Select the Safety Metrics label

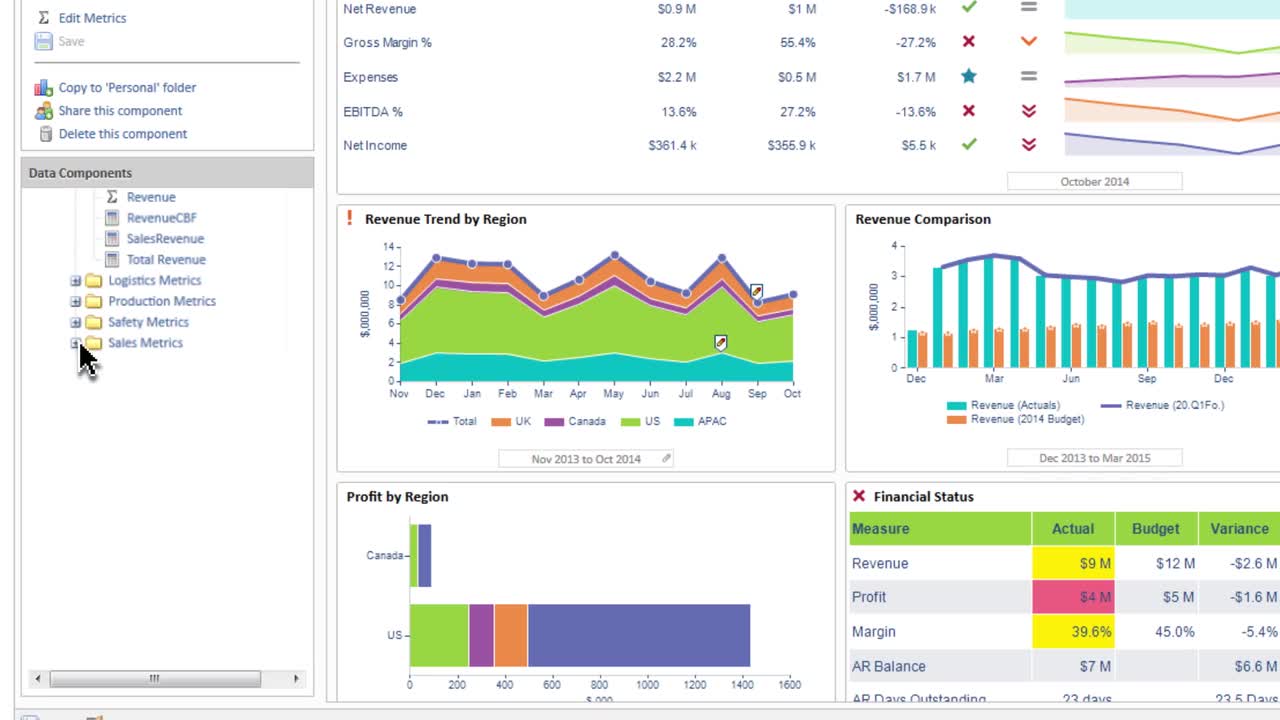click(148, 322)
